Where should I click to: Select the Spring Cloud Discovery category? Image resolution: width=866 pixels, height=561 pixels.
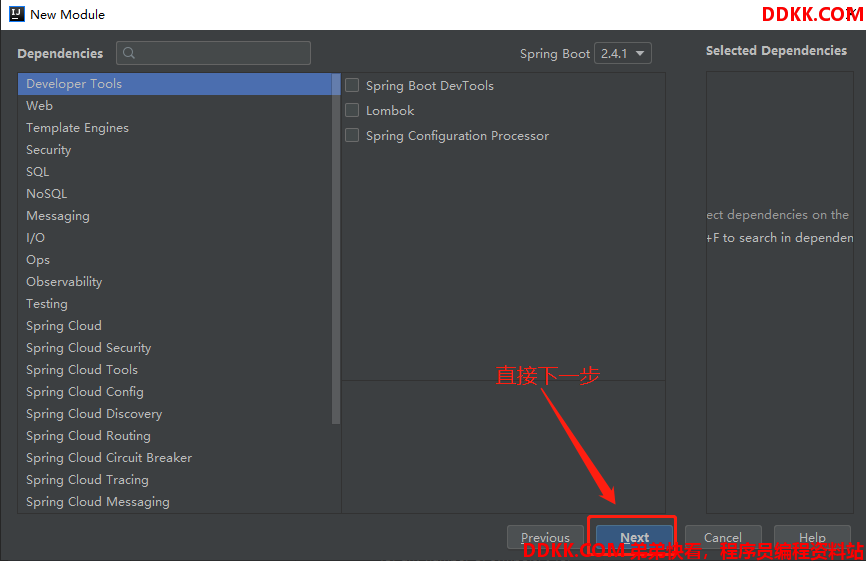pos(175,414)
